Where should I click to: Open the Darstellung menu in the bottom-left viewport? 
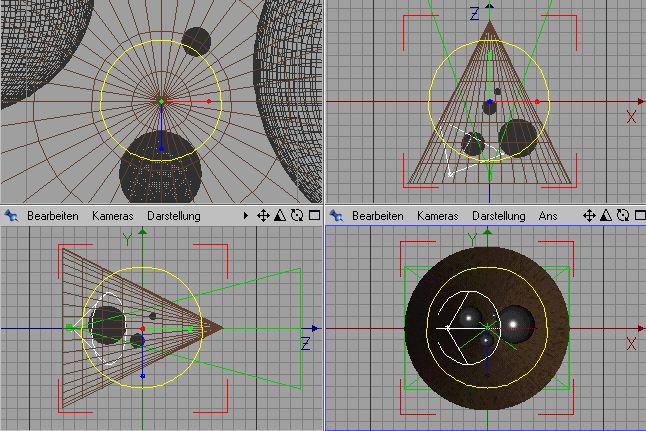[x=174, y=215]
